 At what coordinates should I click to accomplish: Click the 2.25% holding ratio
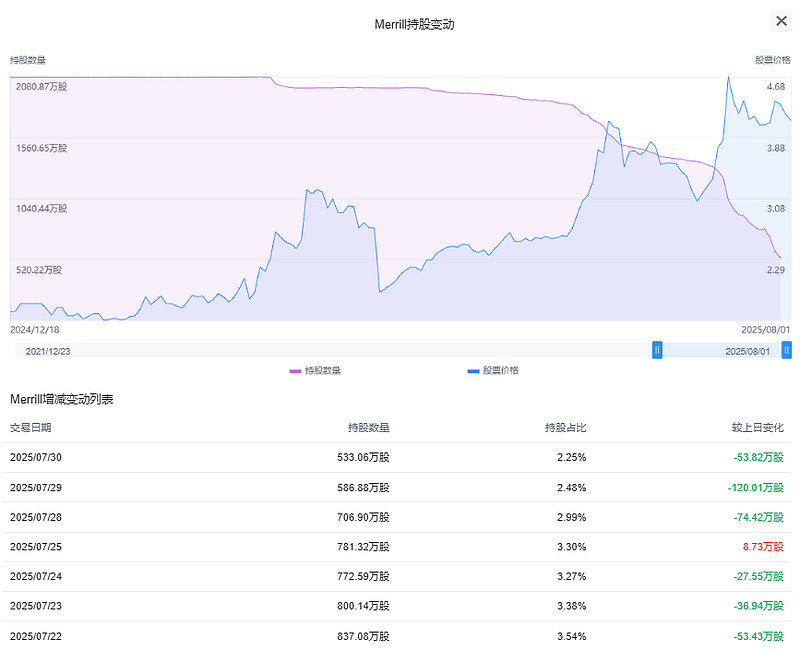[x=571, y=458]
